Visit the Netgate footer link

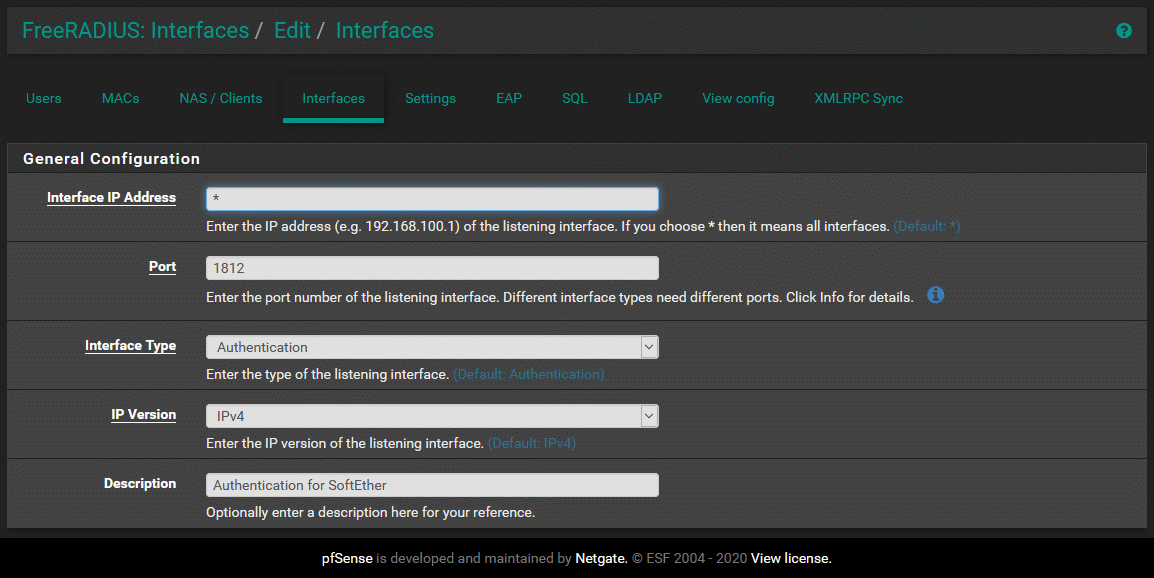tap(601, 558)
